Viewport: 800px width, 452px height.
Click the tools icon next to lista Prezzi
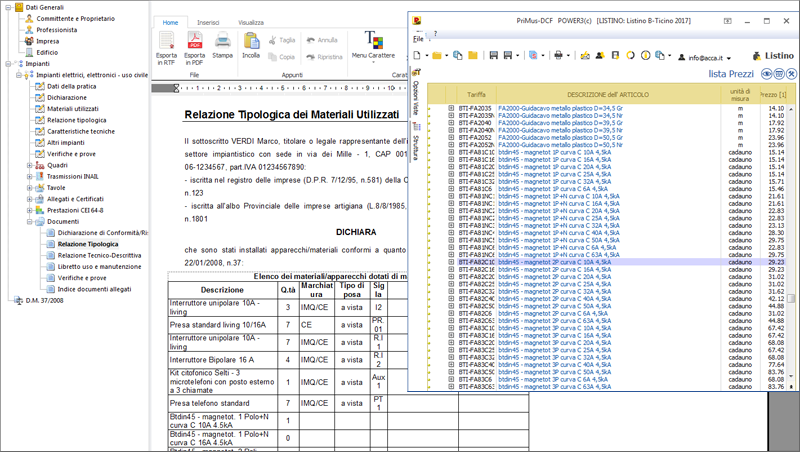(x=791, y=74)
